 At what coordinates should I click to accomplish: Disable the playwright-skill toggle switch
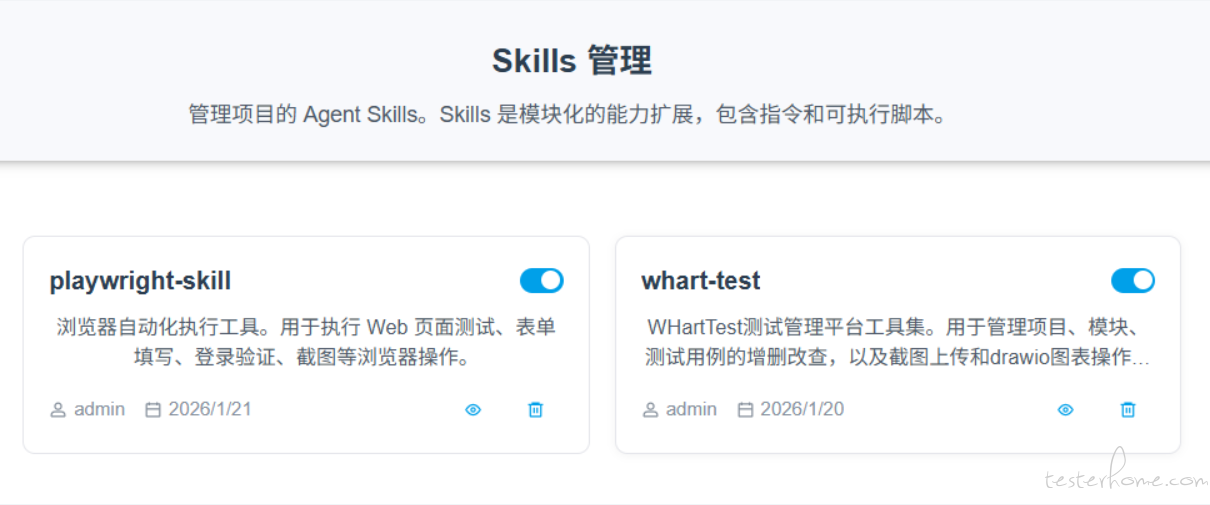pyautogui.click(x=541, y=281)
